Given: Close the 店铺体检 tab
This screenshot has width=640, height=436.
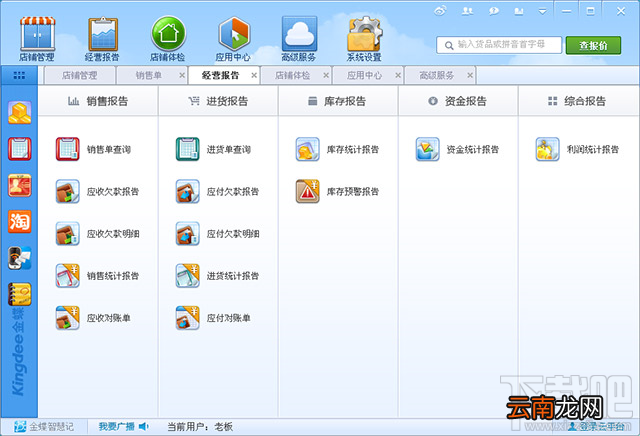Looking at the screenshot, I should (326, 76).
